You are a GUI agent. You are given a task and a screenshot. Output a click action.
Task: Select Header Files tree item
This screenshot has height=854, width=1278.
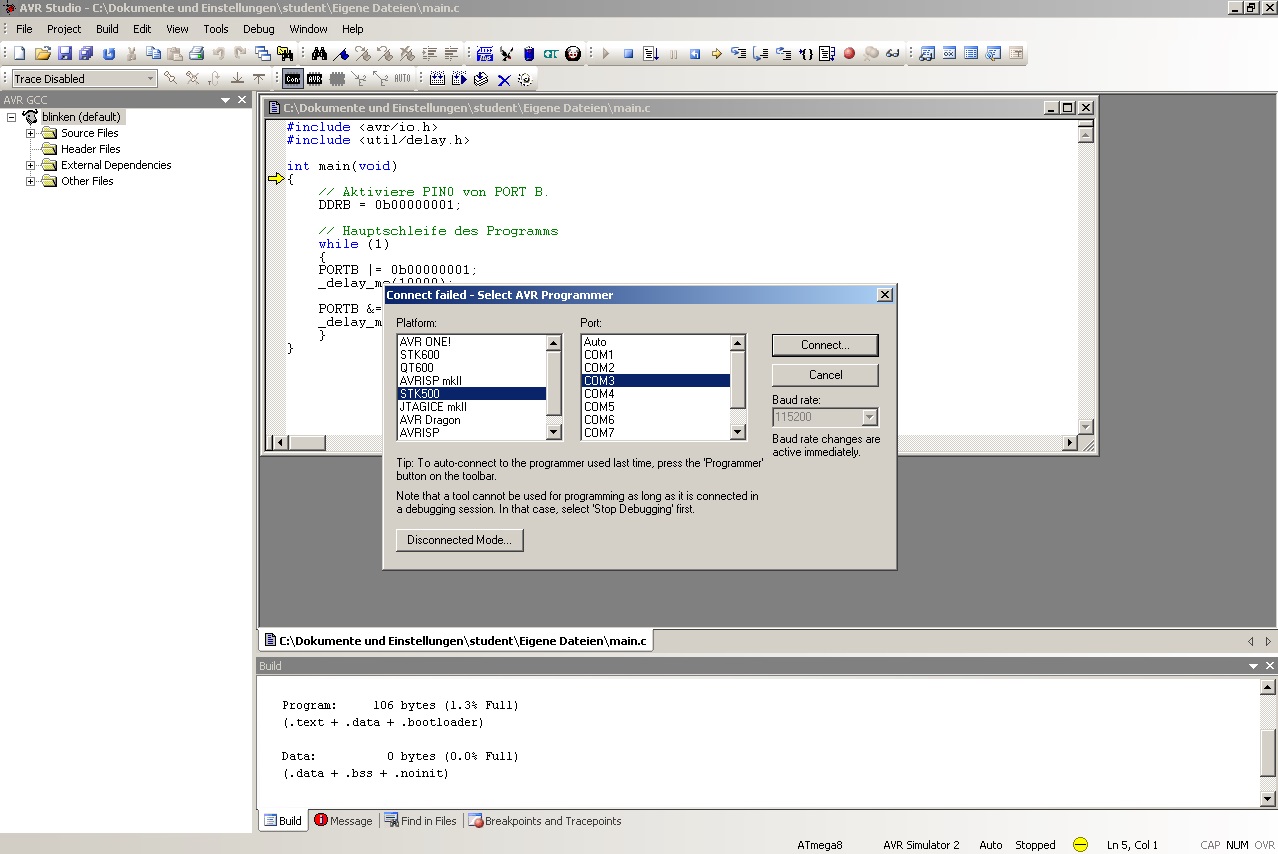(90, 149)
